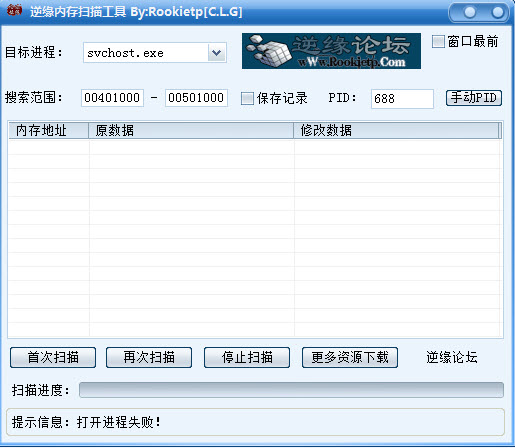Focus the search range start field 00401000
This screenshot has height=448, width=515.
click(x=112, y=98)
